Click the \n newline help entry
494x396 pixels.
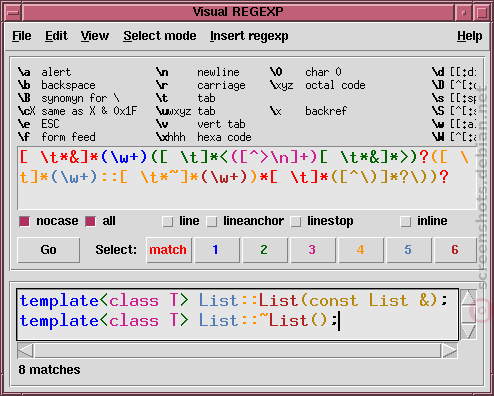pos(198,72)
